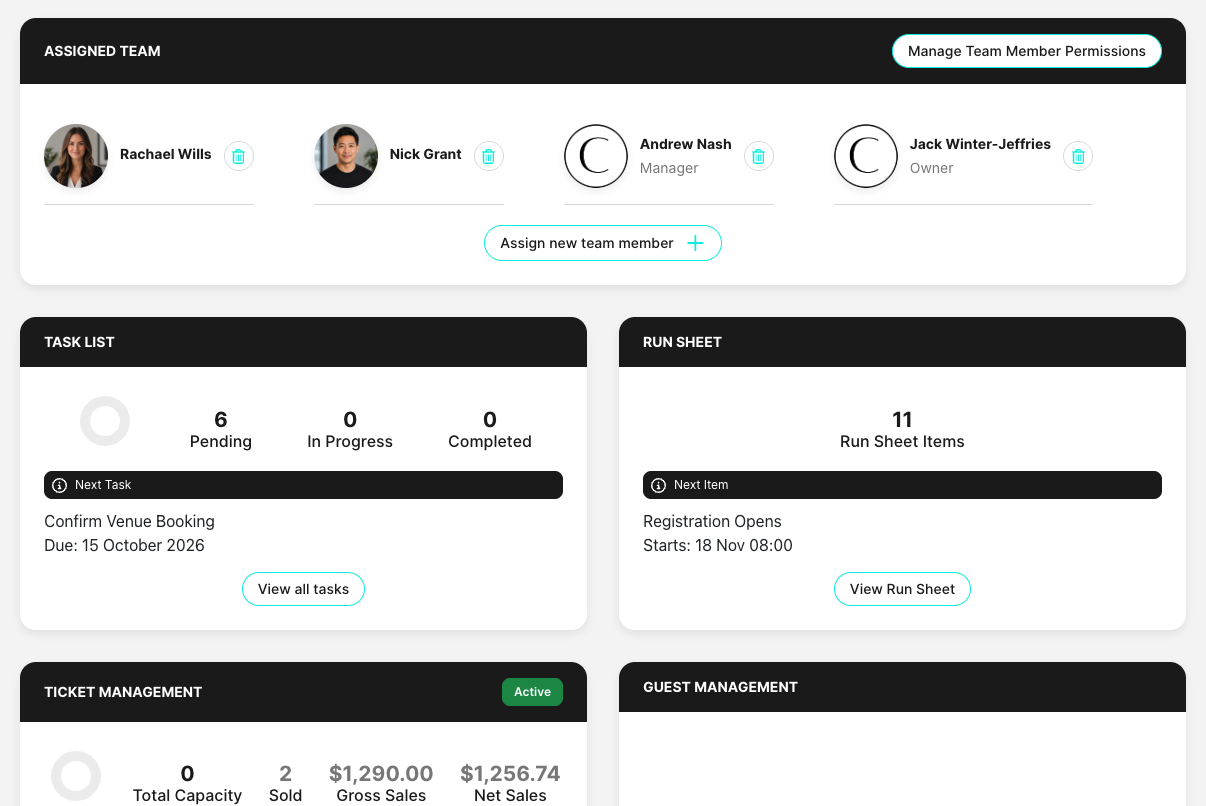Click TASK LIST header

pyautogui.click(x=79, y=342)
